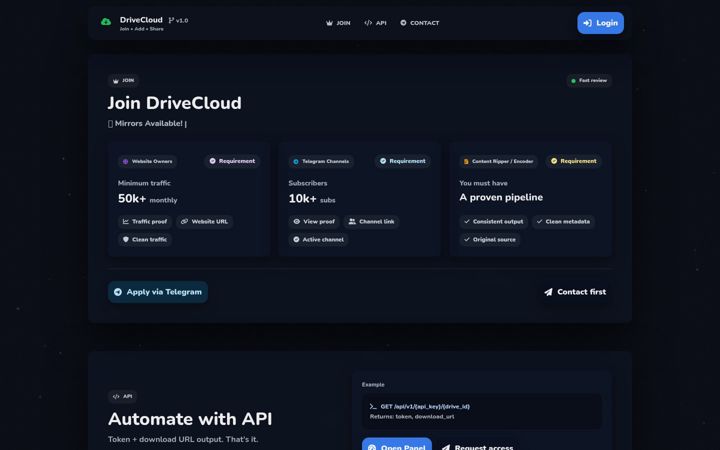Click the Clean metadata chip

coord(563,221)
